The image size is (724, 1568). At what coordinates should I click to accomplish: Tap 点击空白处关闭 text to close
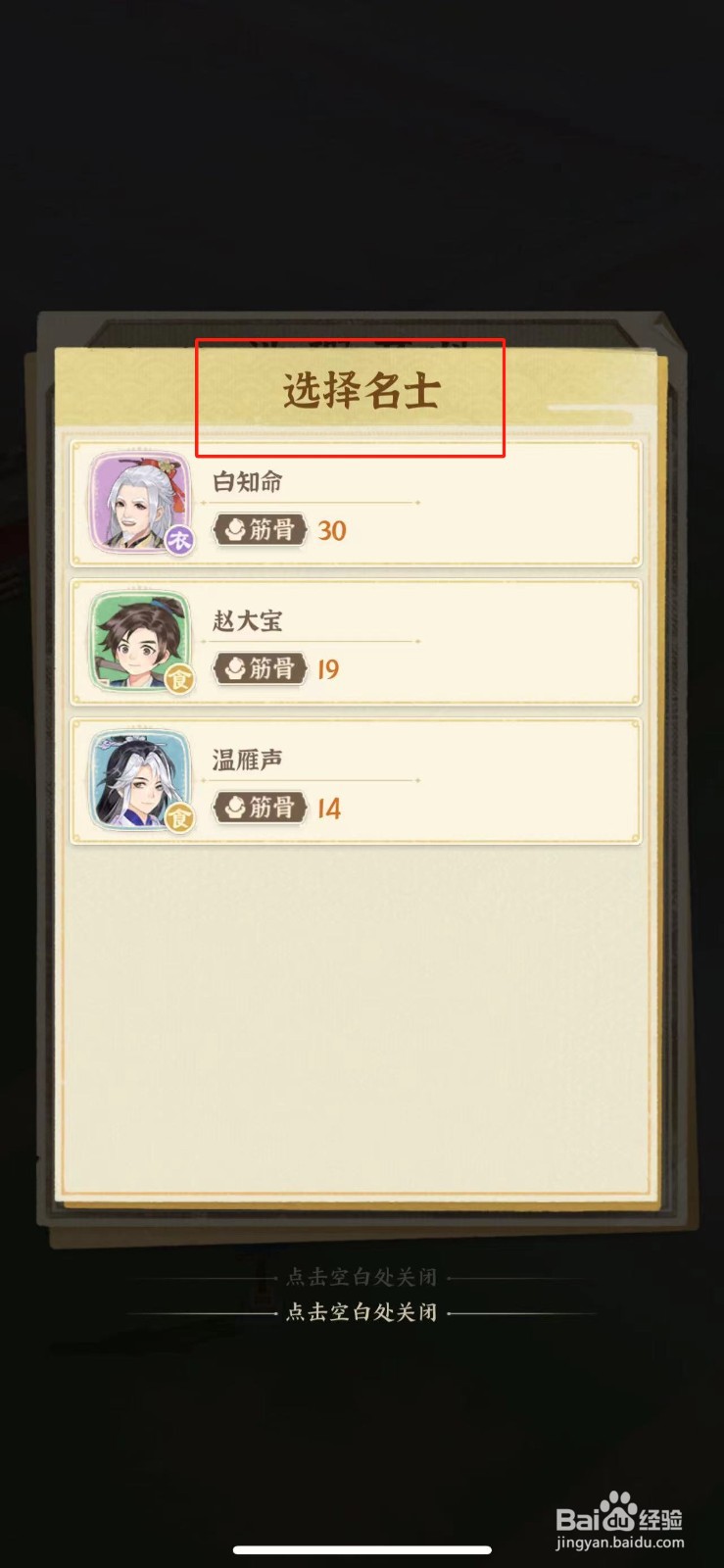point(362,1312)
